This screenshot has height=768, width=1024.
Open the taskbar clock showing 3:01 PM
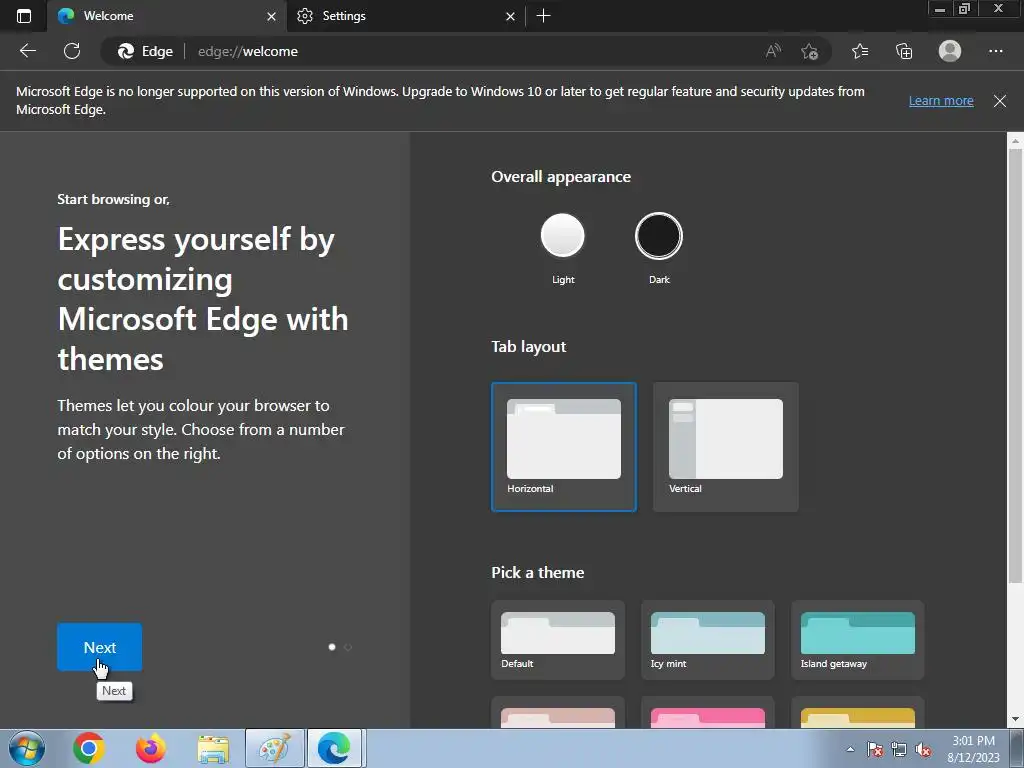974,749
